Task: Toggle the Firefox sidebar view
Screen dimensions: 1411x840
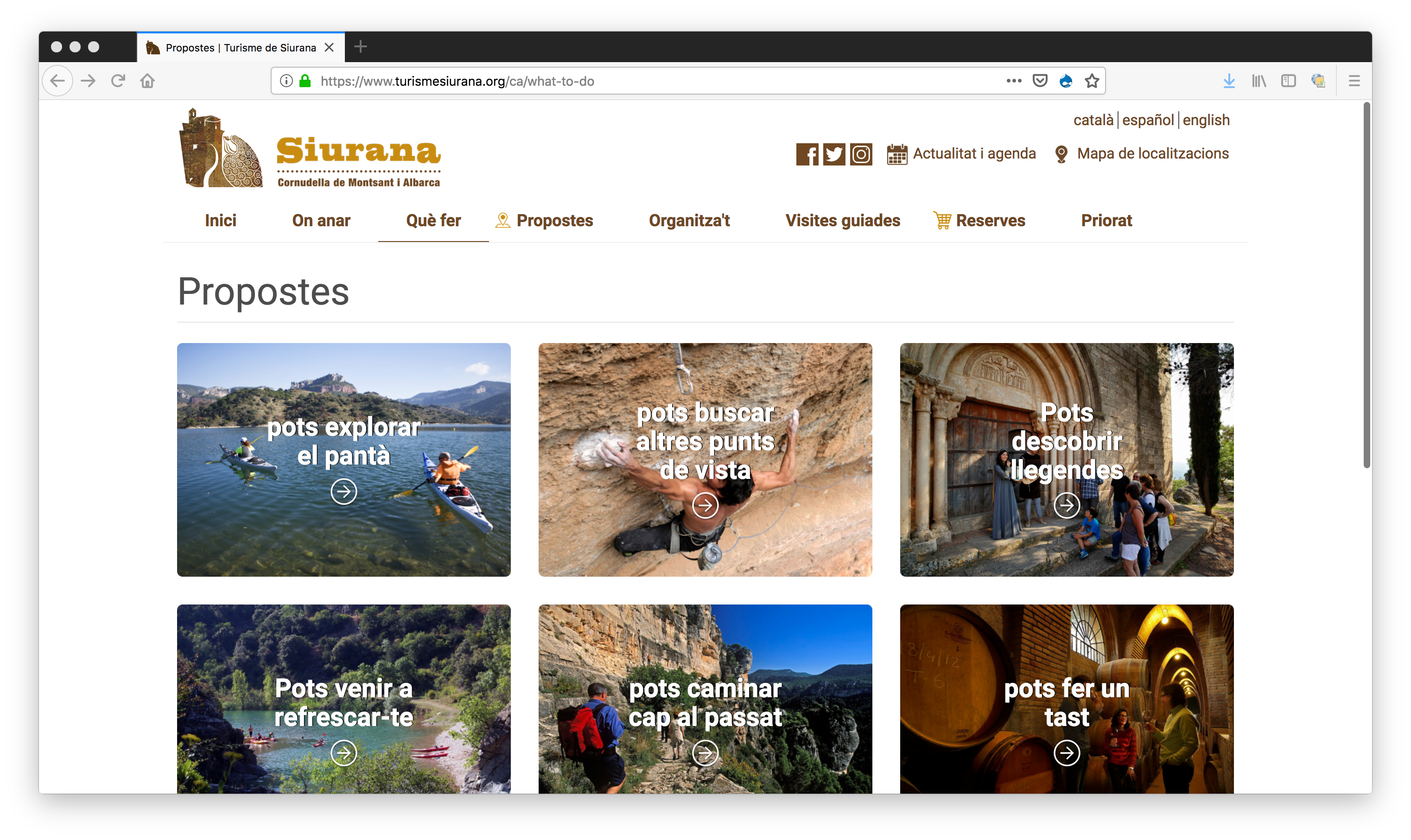Action: point(1288,81)
